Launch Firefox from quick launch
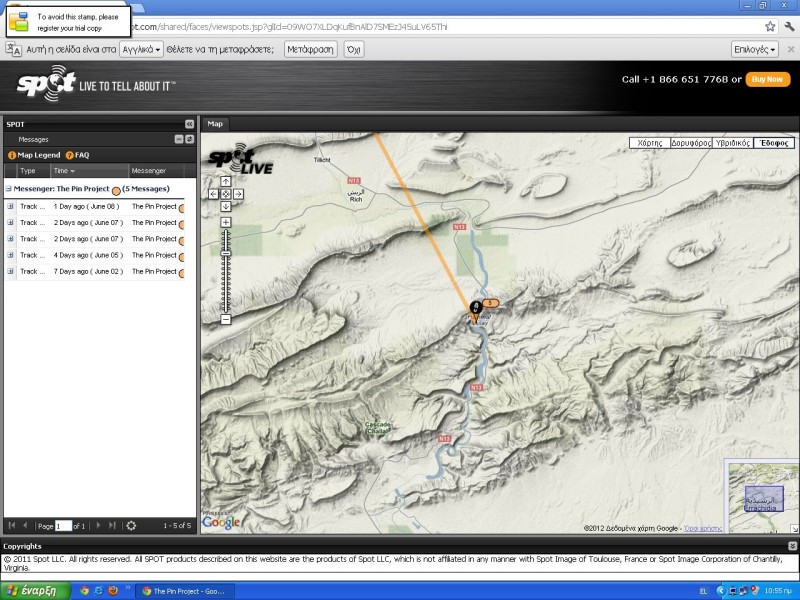The height and width of the screenshot is (600, 800). pos(113,591)
